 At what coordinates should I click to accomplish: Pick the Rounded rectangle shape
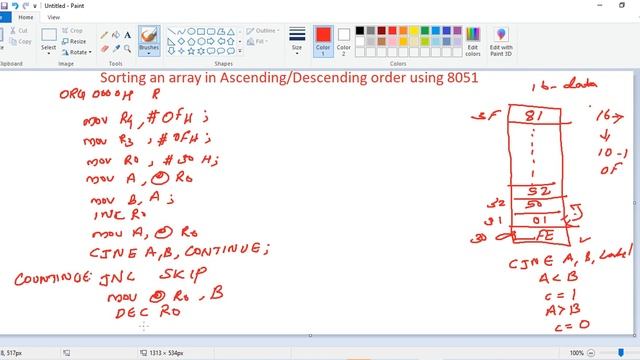[211, 32]
